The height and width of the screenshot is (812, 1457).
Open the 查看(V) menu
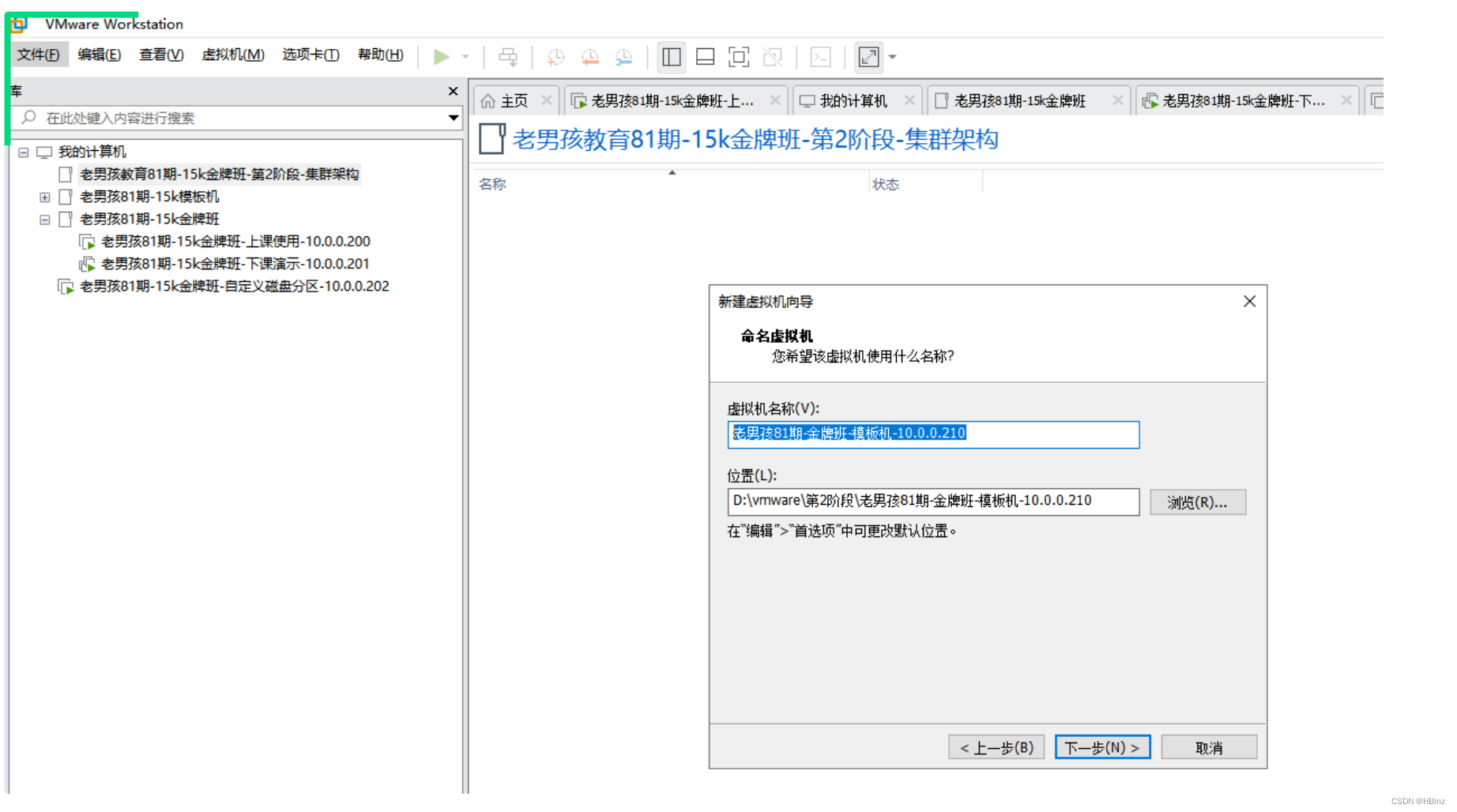point(161,55)
